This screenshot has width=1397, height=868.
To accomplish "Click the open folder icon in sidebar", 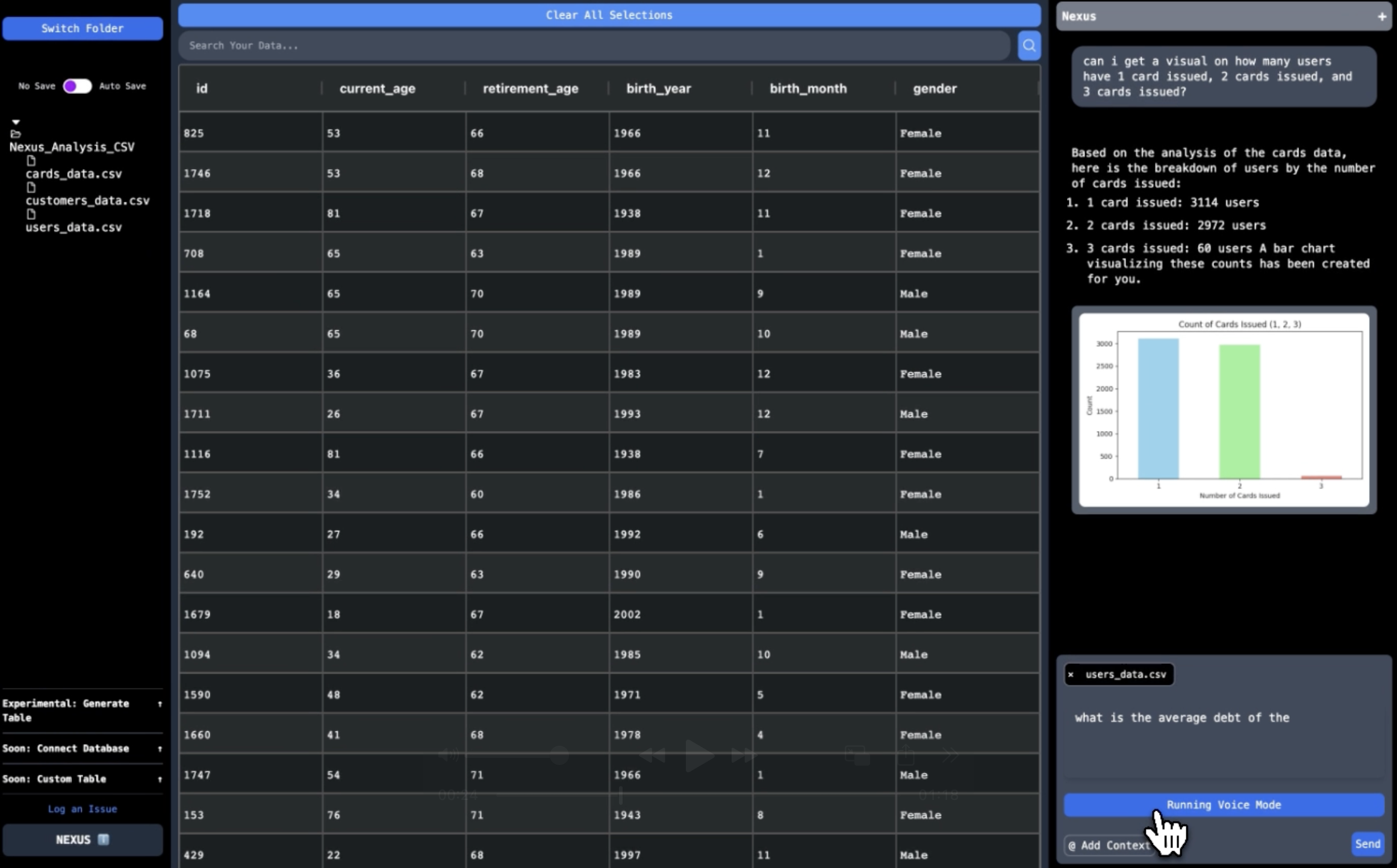I will tap(16, 134).
